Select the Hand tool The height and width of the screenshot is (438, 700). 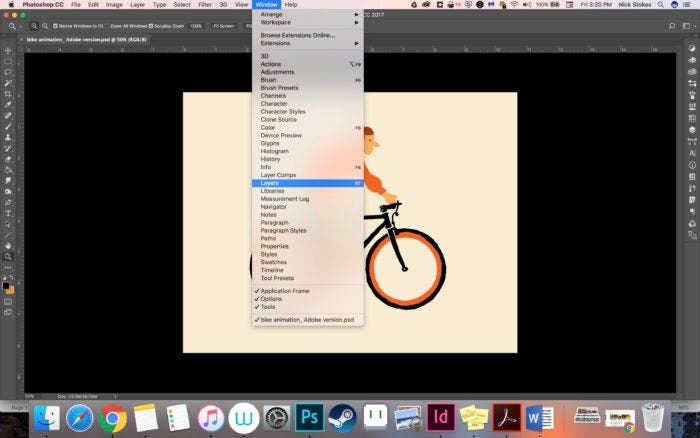8,245
